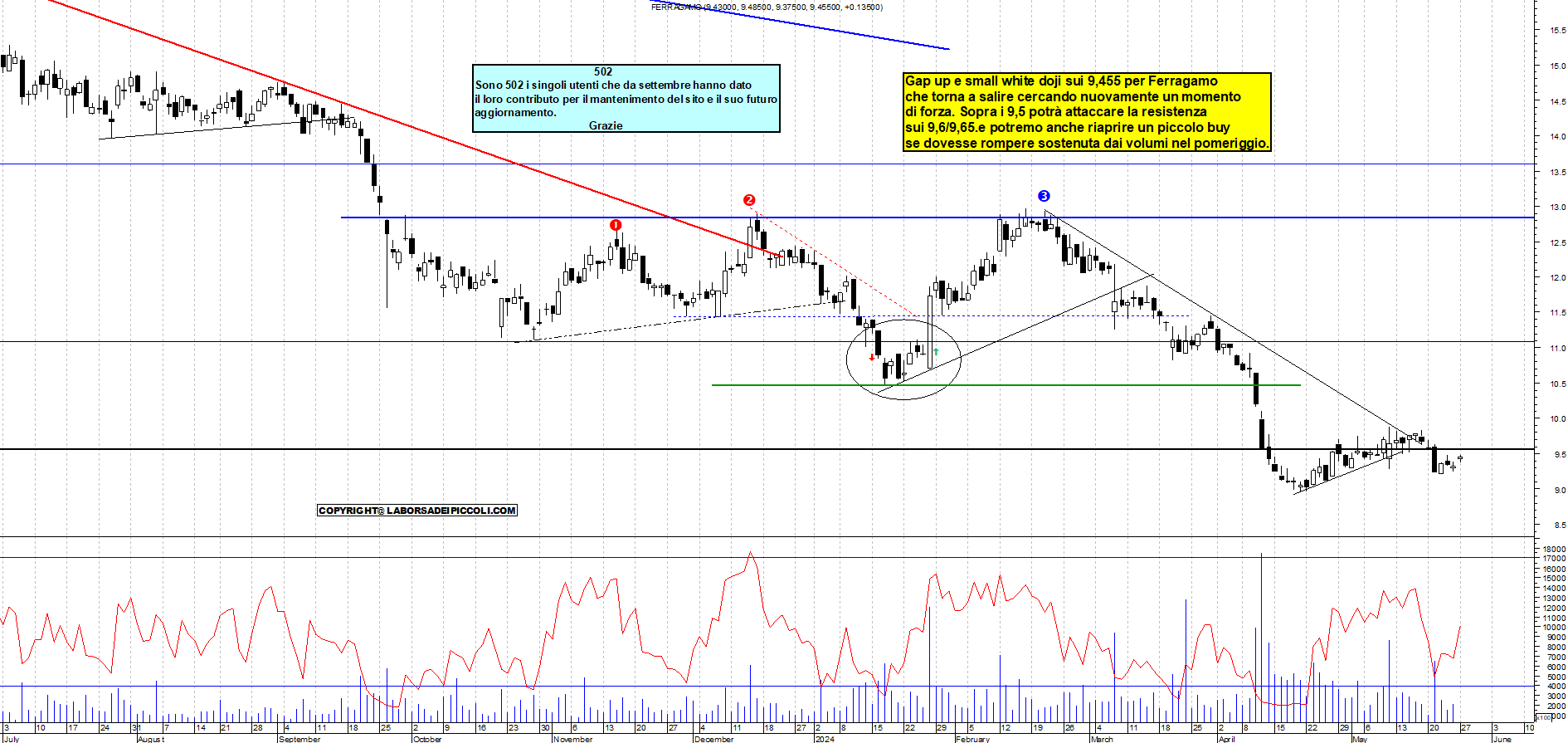This screenshot has height=743, width=1568.
Task: Click the blue circled marker number 3
Action: click(1045, 196)
